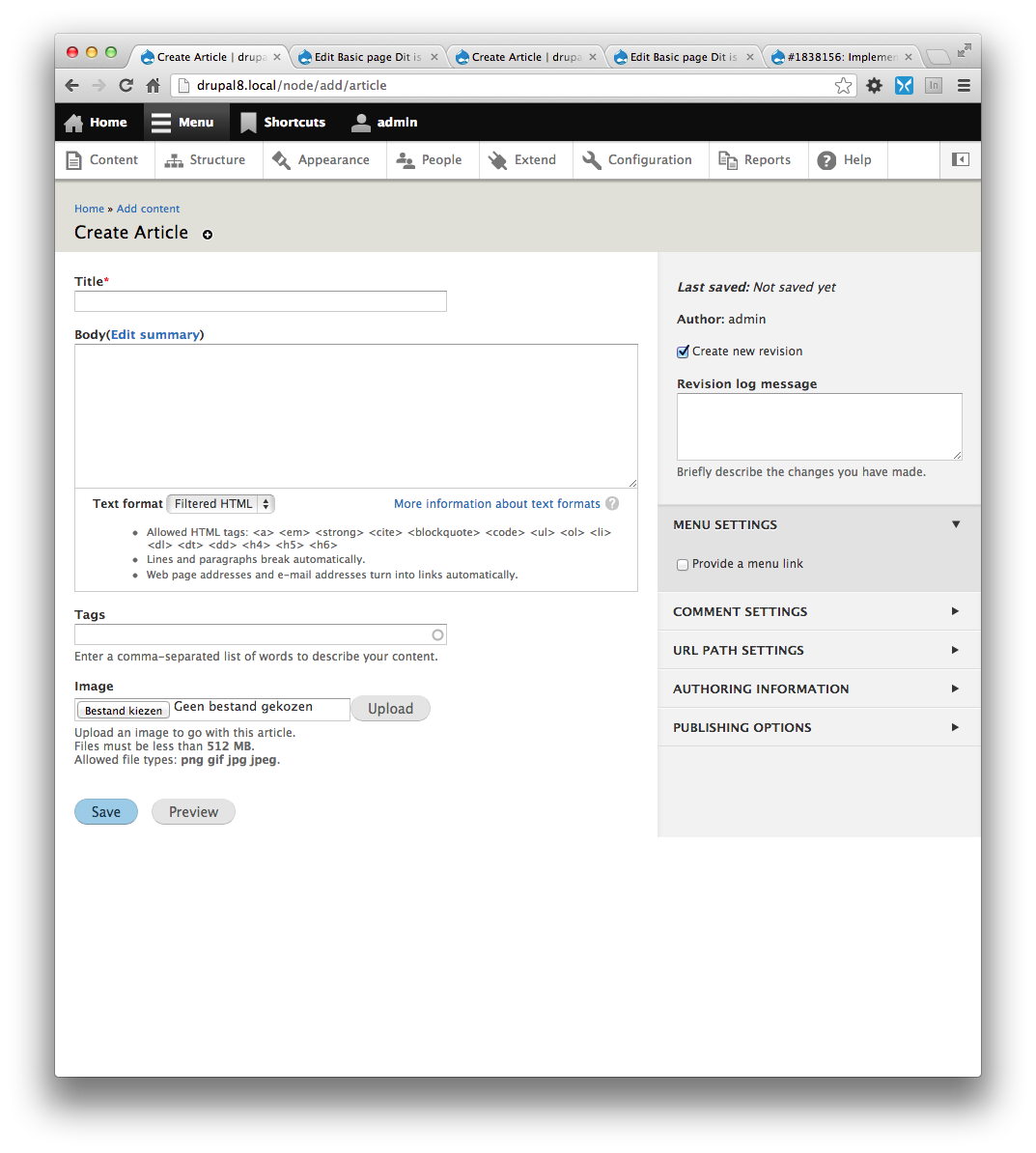Open the Shortcuts toolbar tab
The width and height of the screenshot is (1036, 1153).
click(x=283, y=122)
